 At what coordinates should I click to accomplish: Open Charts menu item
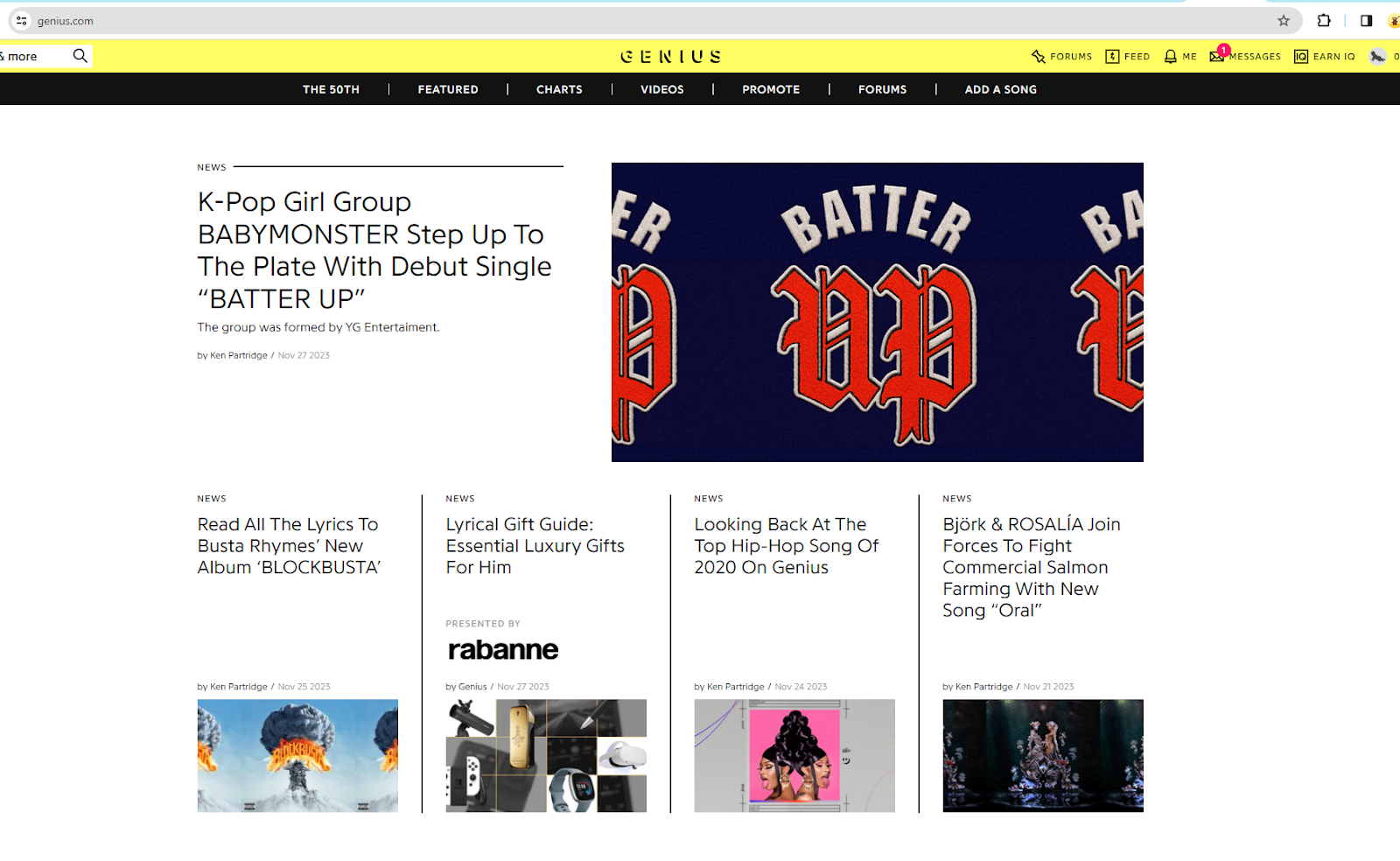pyautogui.click(x=559, y=89)
